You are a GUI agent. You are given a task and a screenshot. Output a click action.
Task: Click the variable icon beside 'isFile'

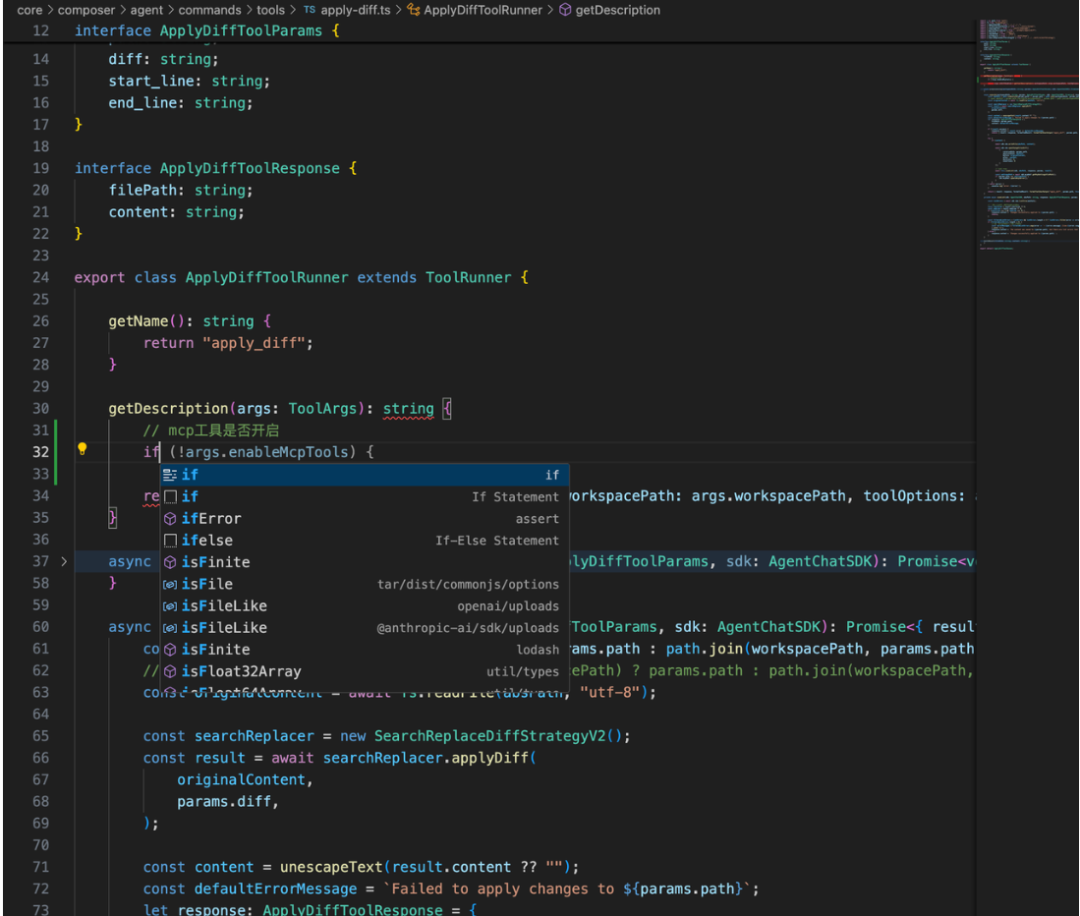pos(170,584)
